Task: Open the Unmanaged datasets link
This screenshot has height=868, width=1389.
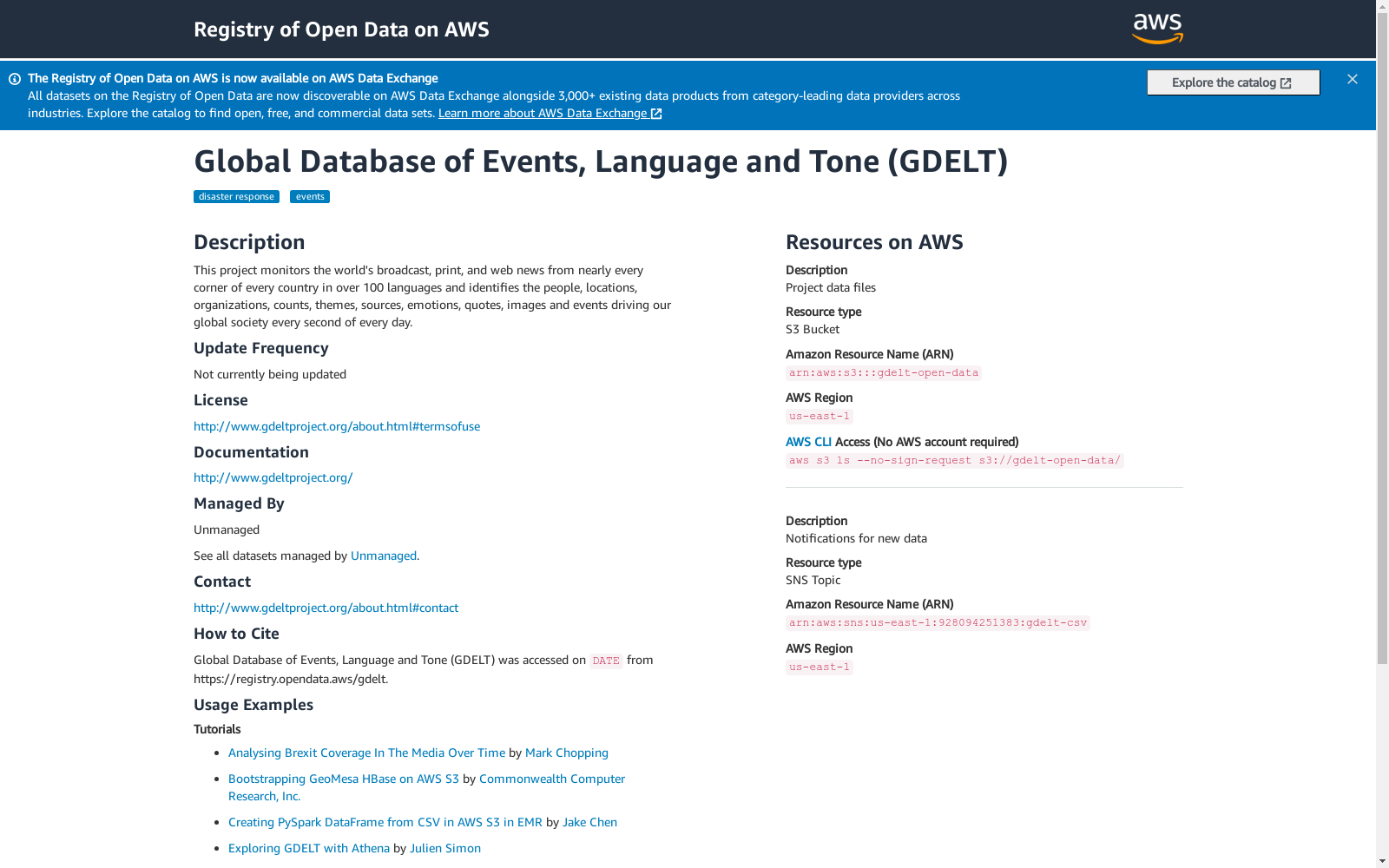Action: tap(384, 556)
